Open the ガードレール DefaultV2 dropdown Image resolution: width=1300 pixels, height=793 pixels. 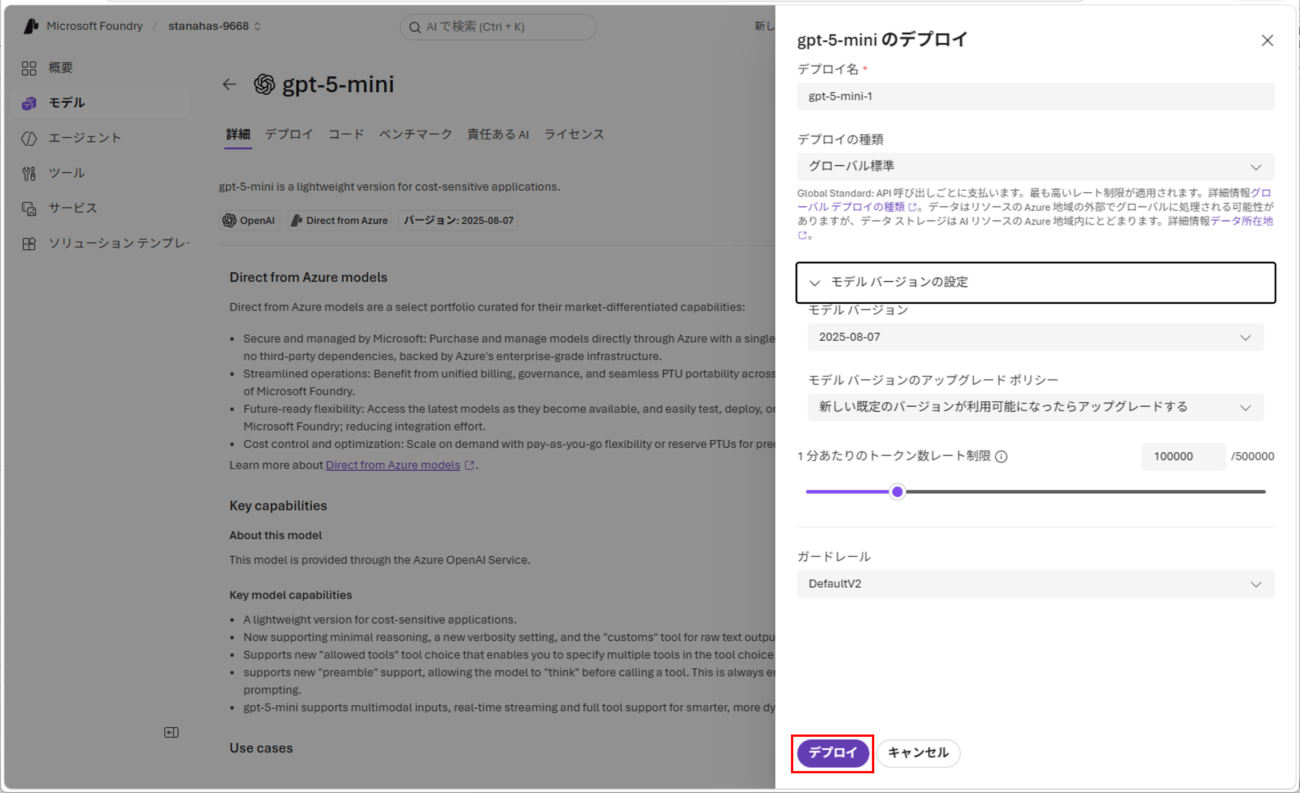pos(1035,584)
